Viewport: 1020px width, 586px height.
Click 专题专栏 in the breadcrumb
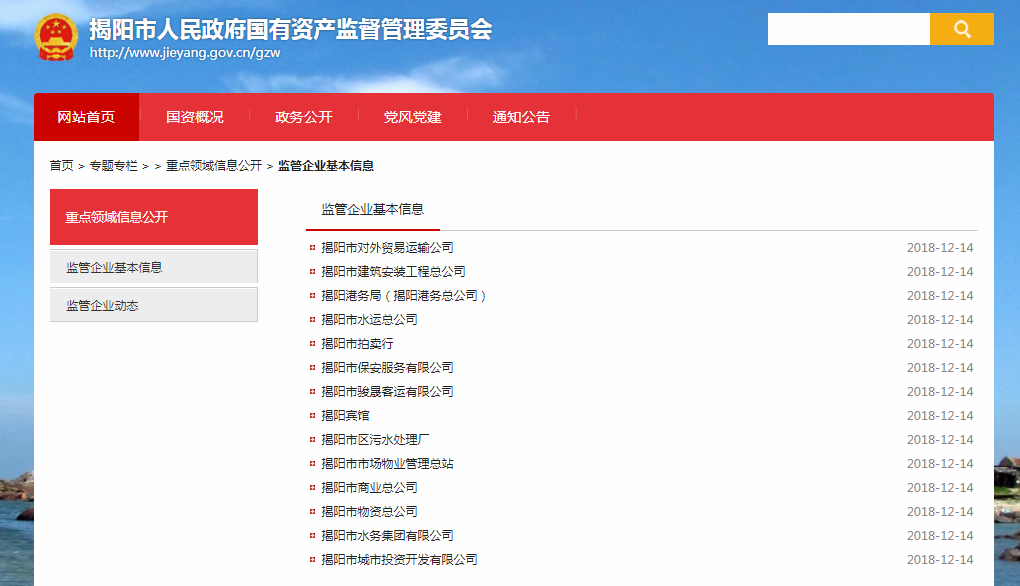tap(114, 166)
